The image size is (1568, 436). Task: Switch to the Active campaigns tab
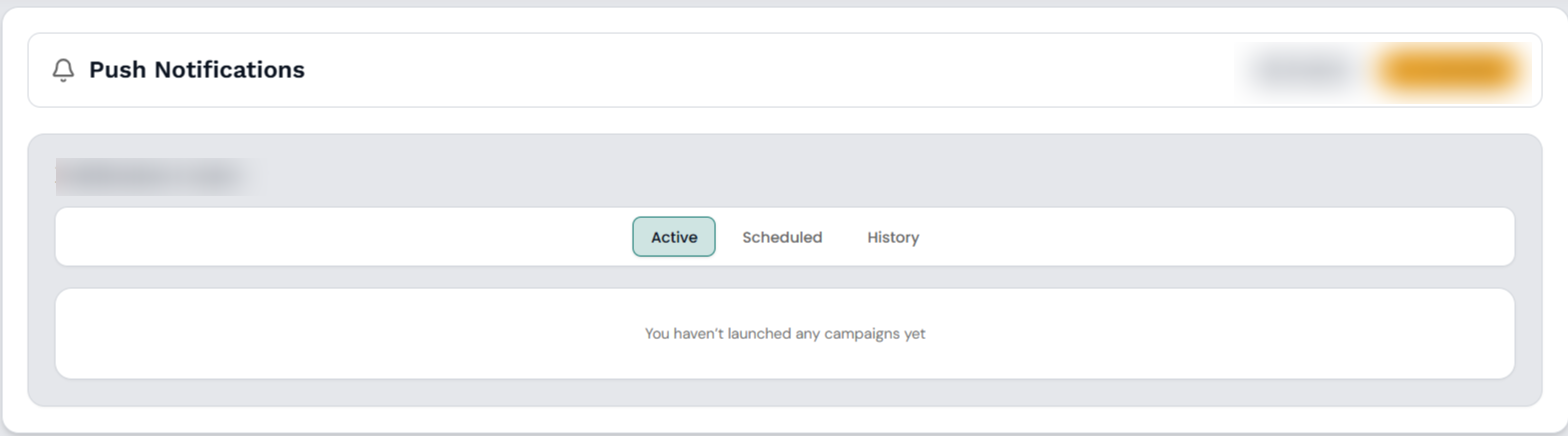pos(674,237)
